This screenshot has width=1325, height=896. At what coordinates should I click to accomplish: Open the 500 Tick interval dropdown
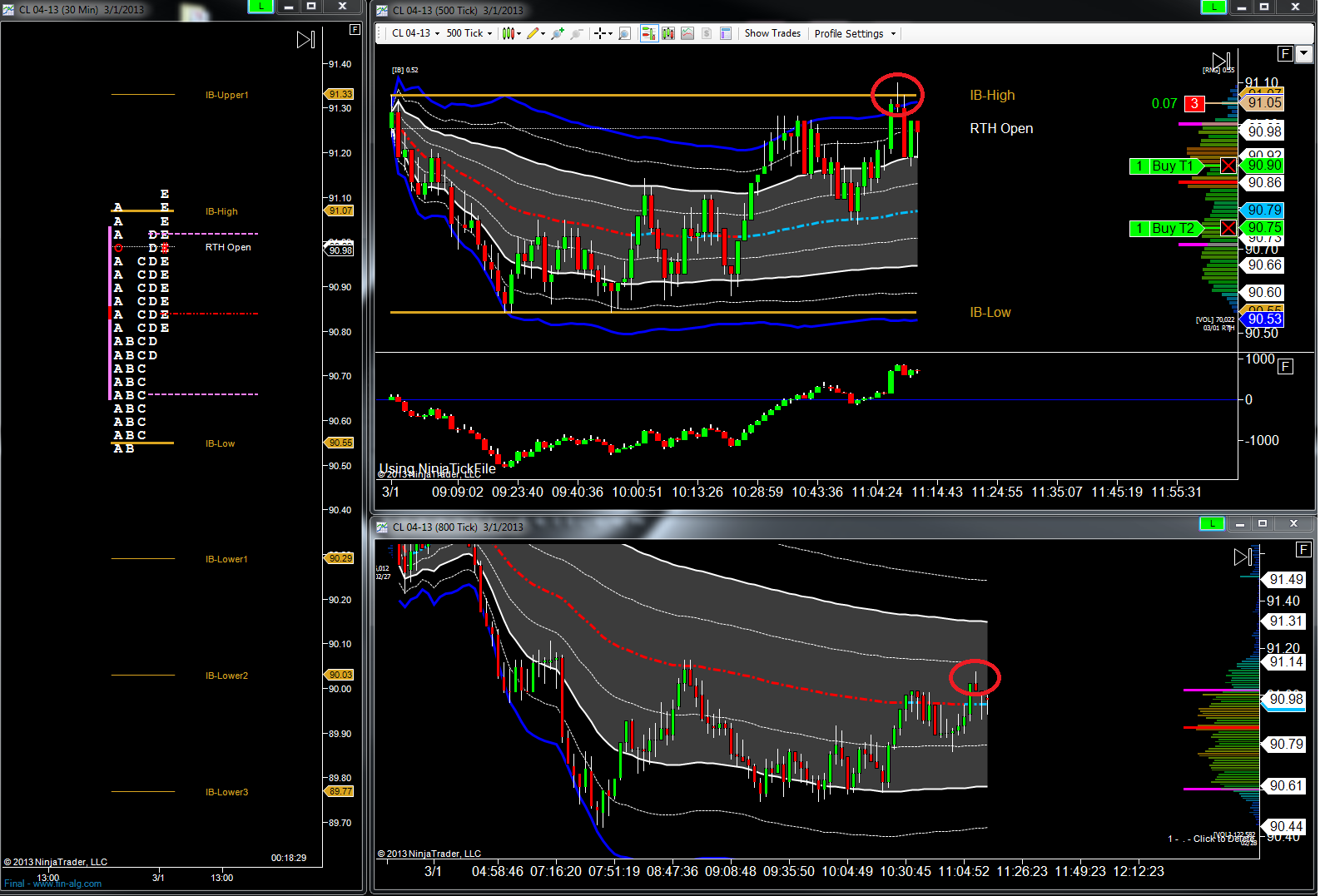coord(469,33)
